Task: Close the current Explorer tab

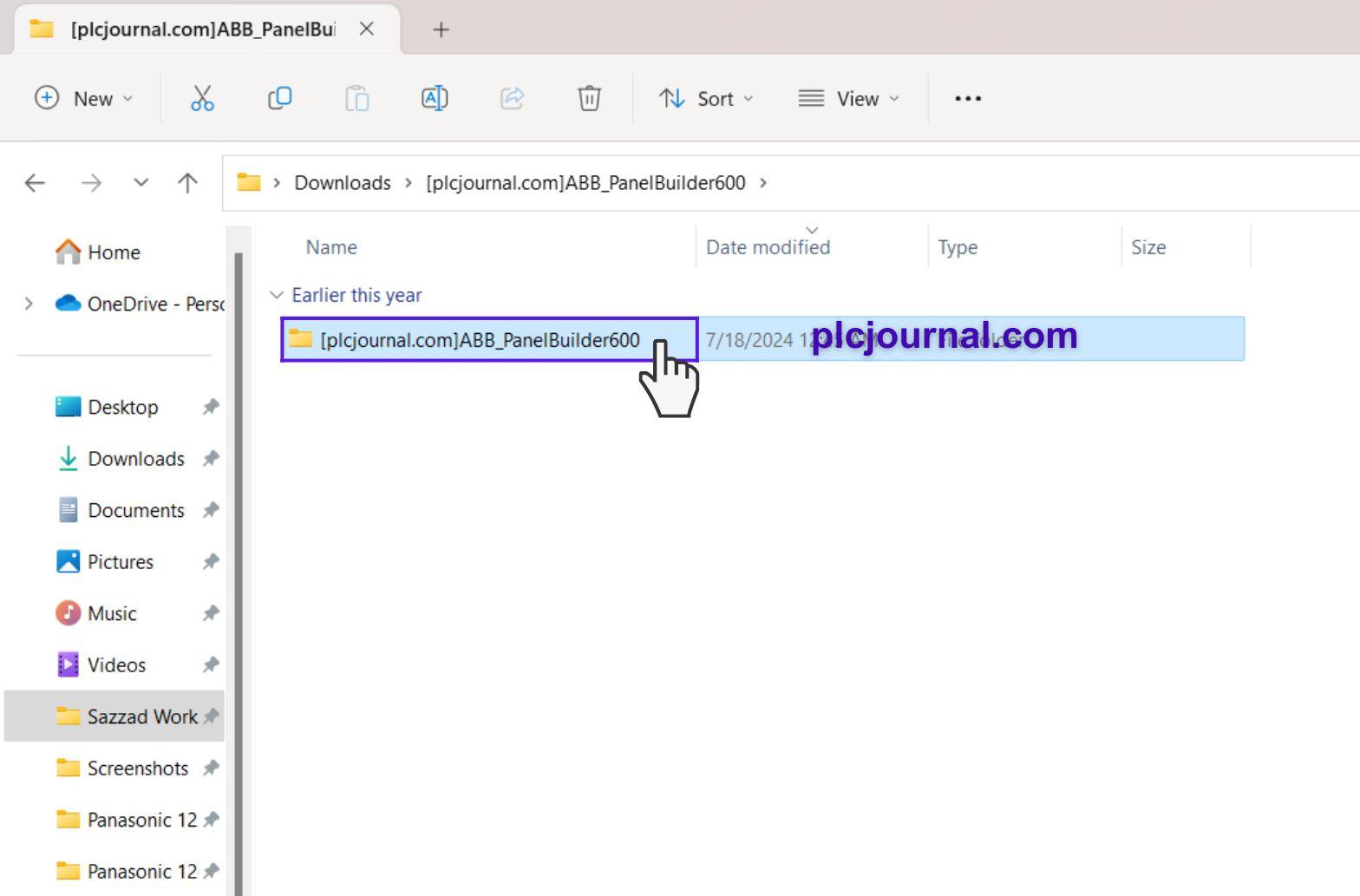Action: 367,29
